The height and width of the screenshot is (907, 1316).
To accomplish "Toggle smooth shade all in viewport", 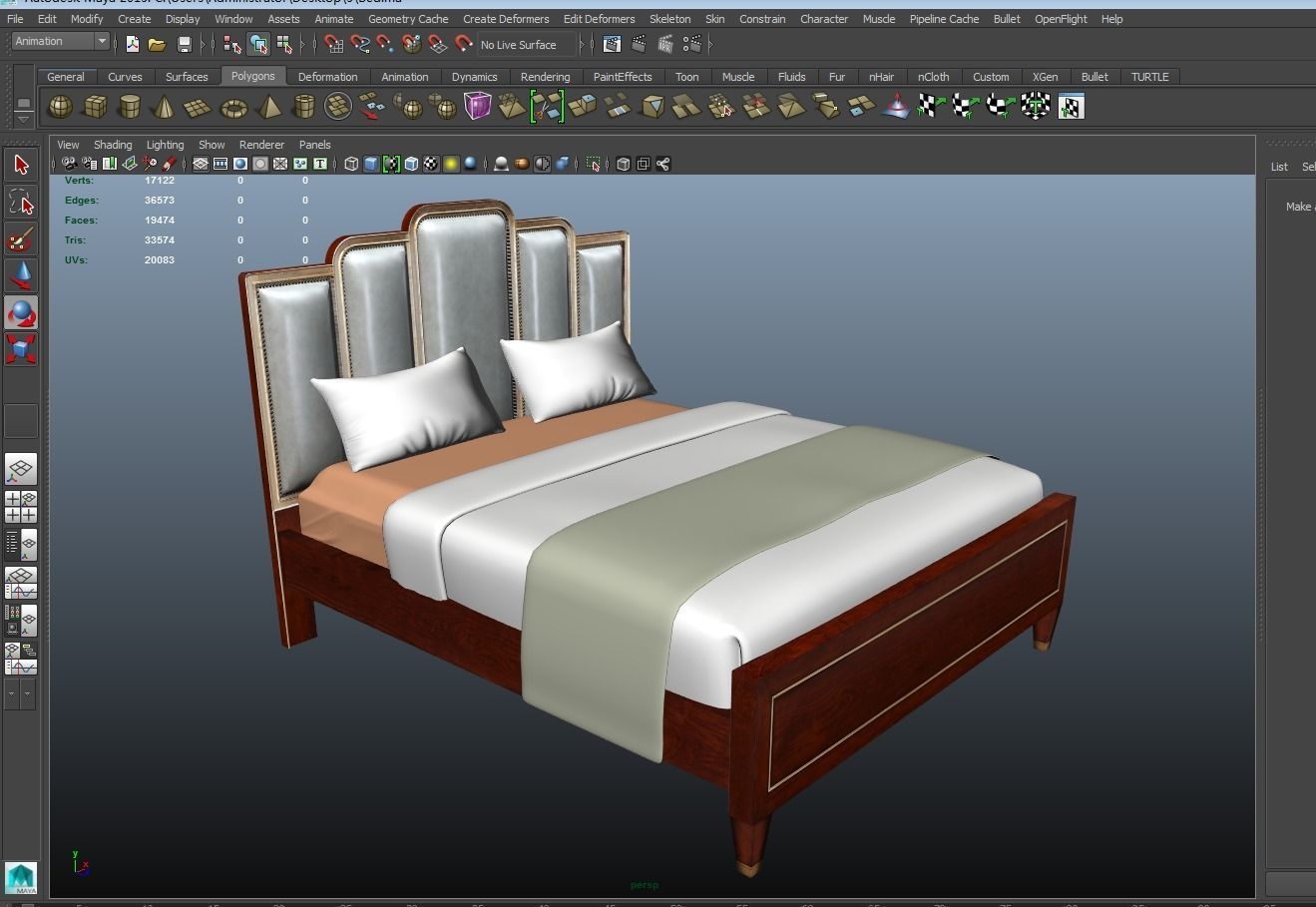I will point(371,164).
